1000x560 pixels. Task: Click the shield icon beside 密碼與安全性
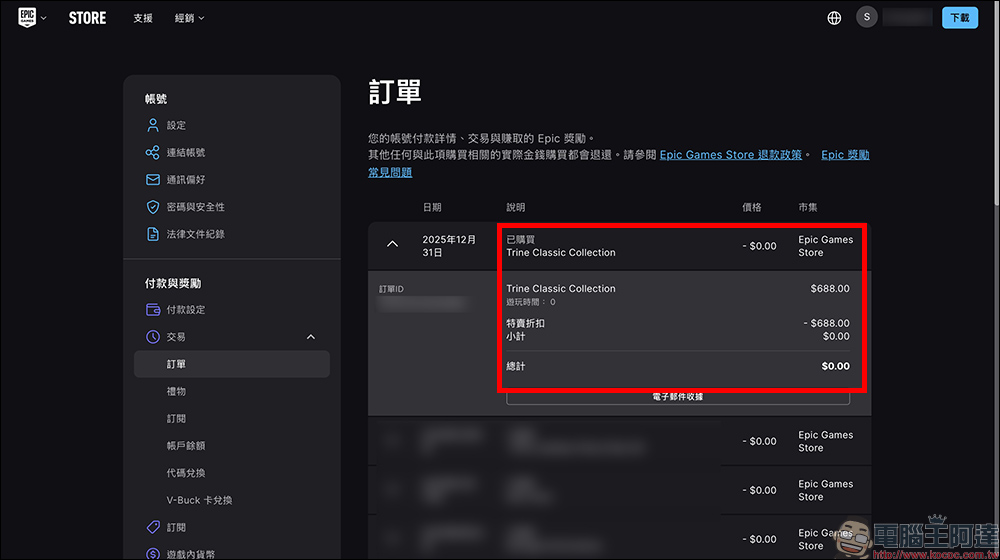coord(152,207)
